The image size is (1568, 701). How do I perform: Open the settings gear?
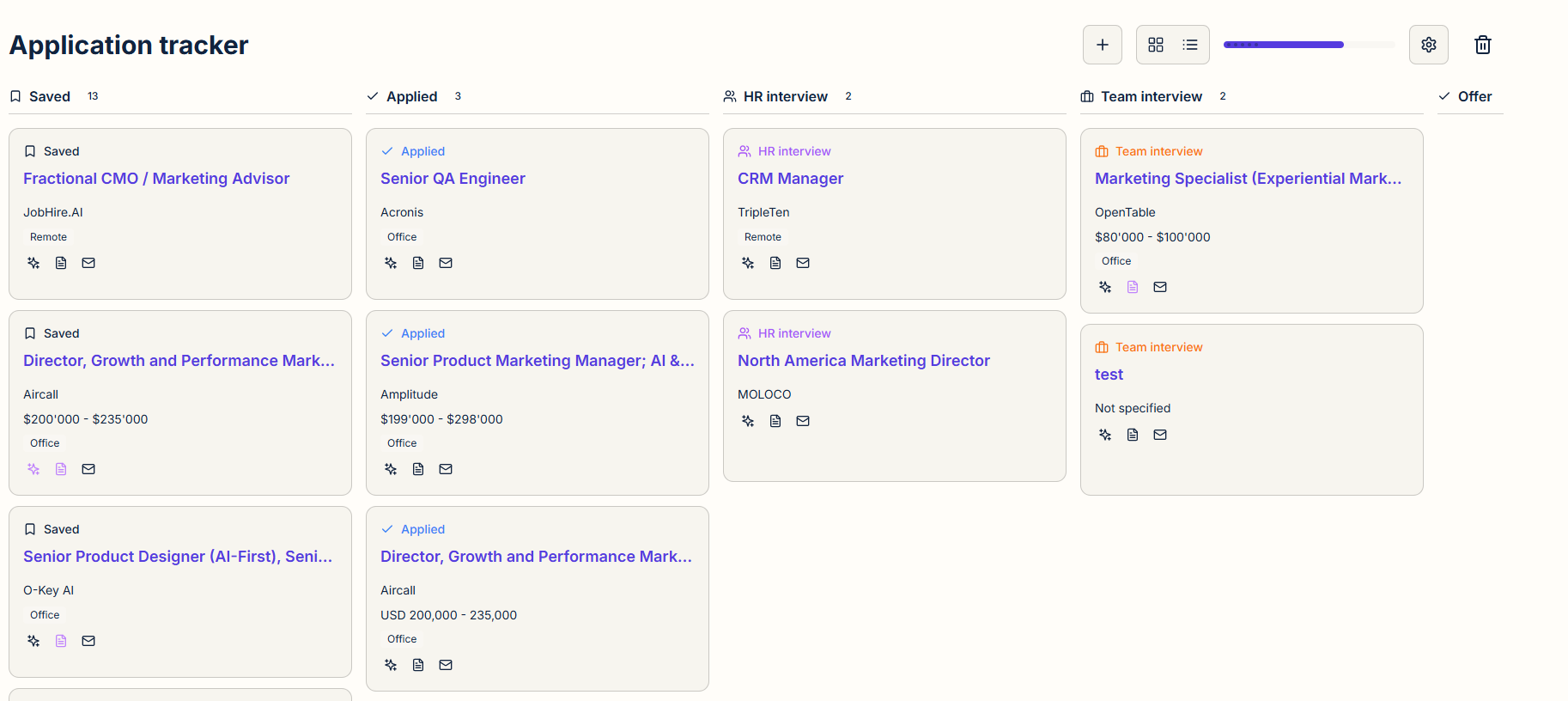click(x=1428, y=45)
